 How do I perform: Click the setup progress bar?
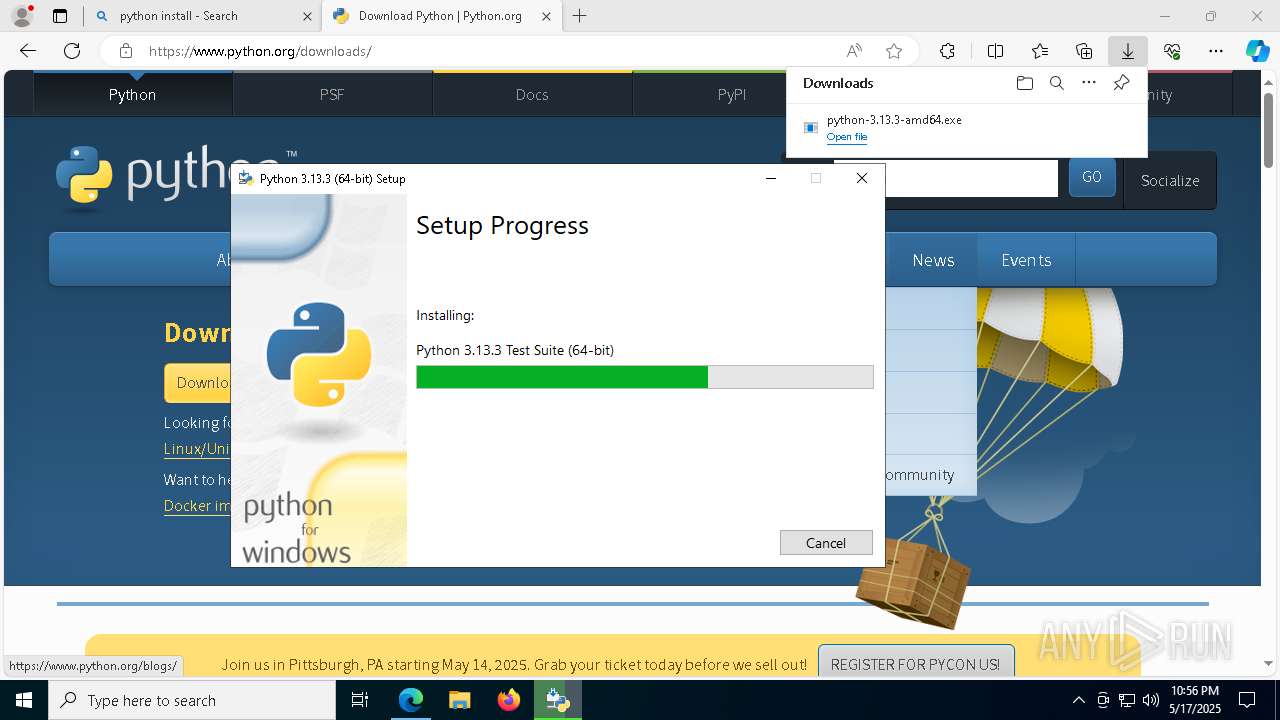point(645,377)
